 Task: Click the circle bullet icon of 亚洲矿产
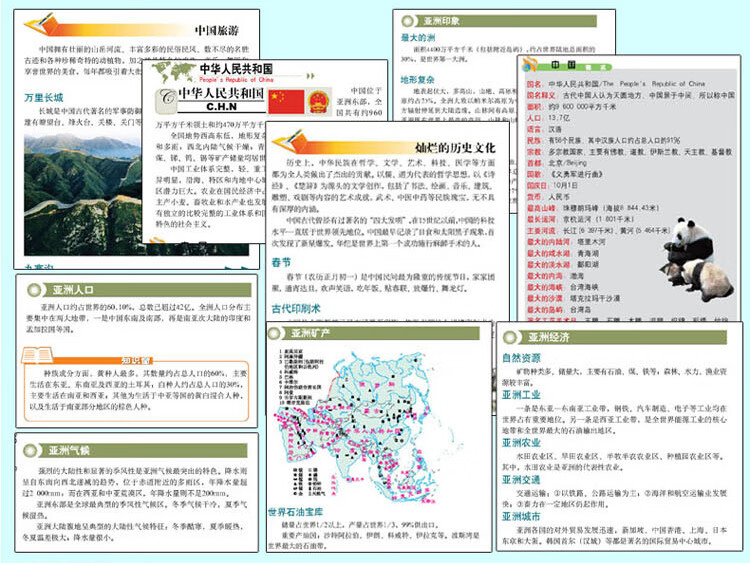(x=275, y=333)
